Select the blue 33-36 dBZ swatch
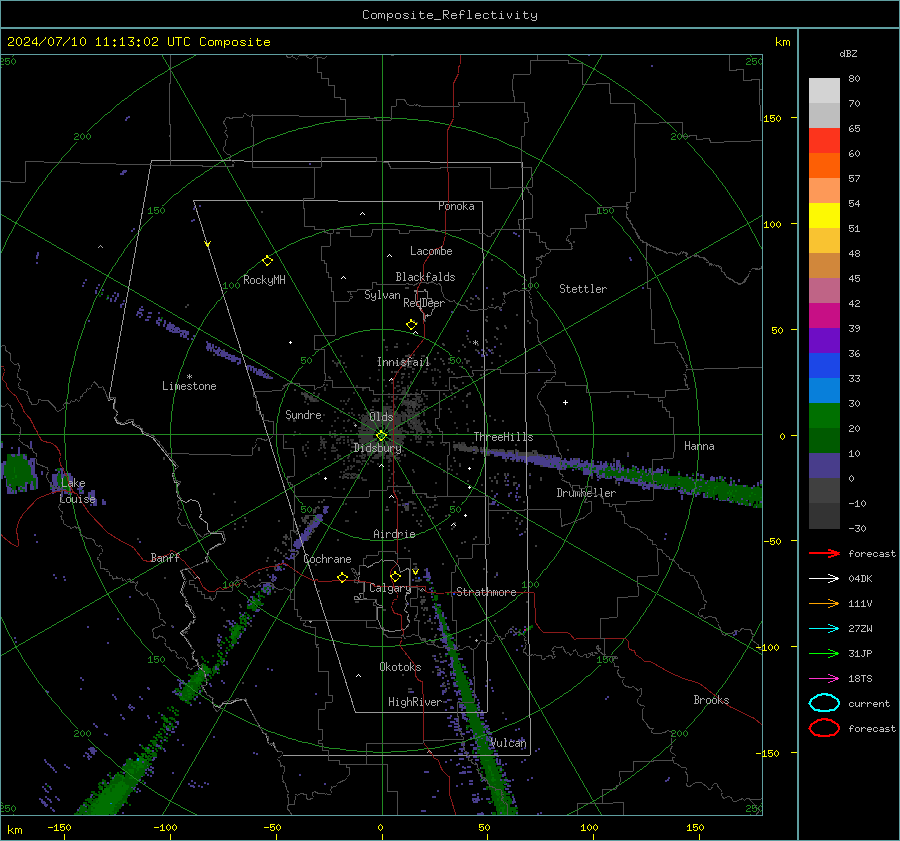This screenshot has width=900, height=841. coord(824,366)
